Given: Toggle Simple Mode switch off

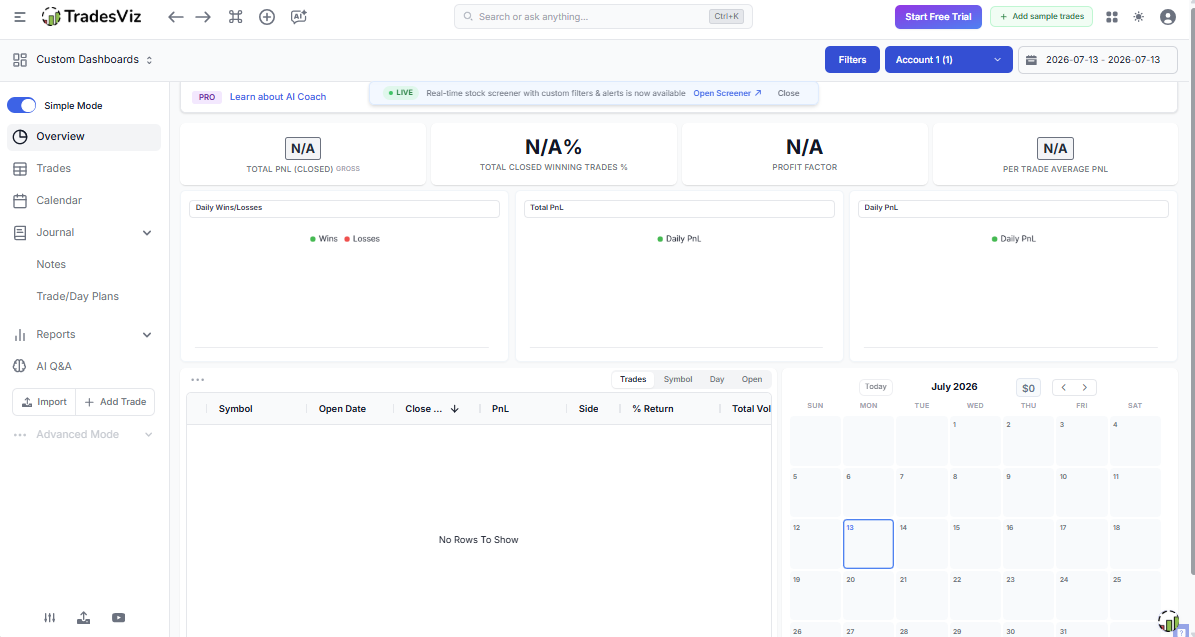Looking at the screenshot, I should pyautogui.click(x=21, y=105).
